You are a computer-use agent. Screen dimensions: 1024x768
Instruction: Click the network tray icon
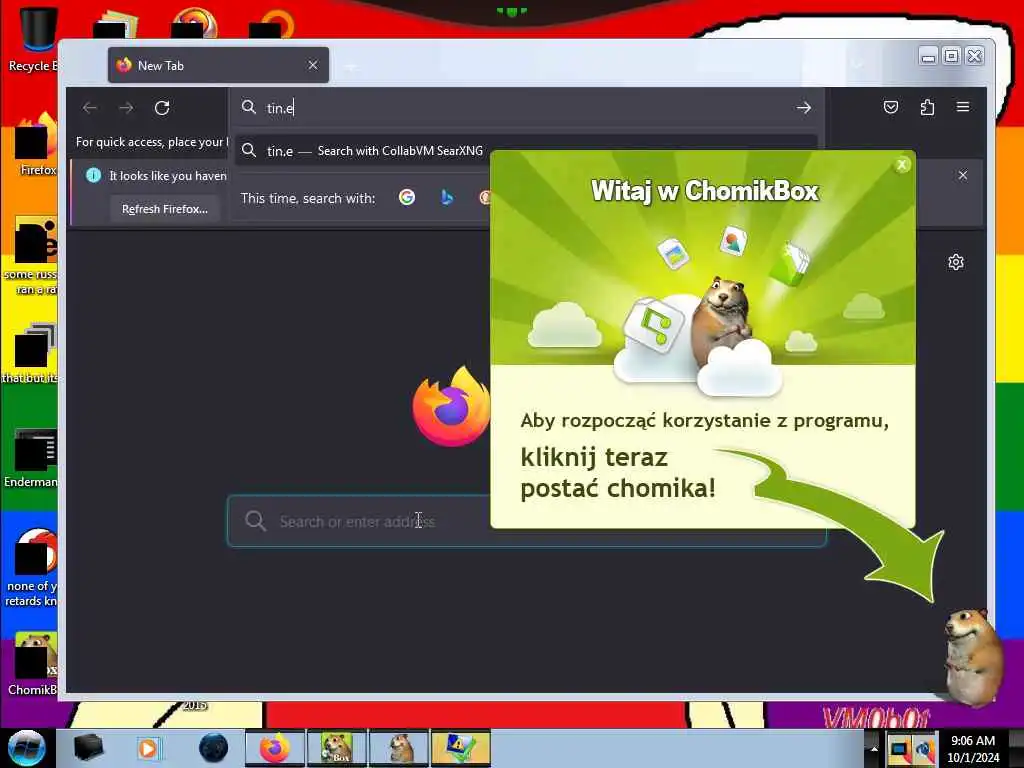899,749
